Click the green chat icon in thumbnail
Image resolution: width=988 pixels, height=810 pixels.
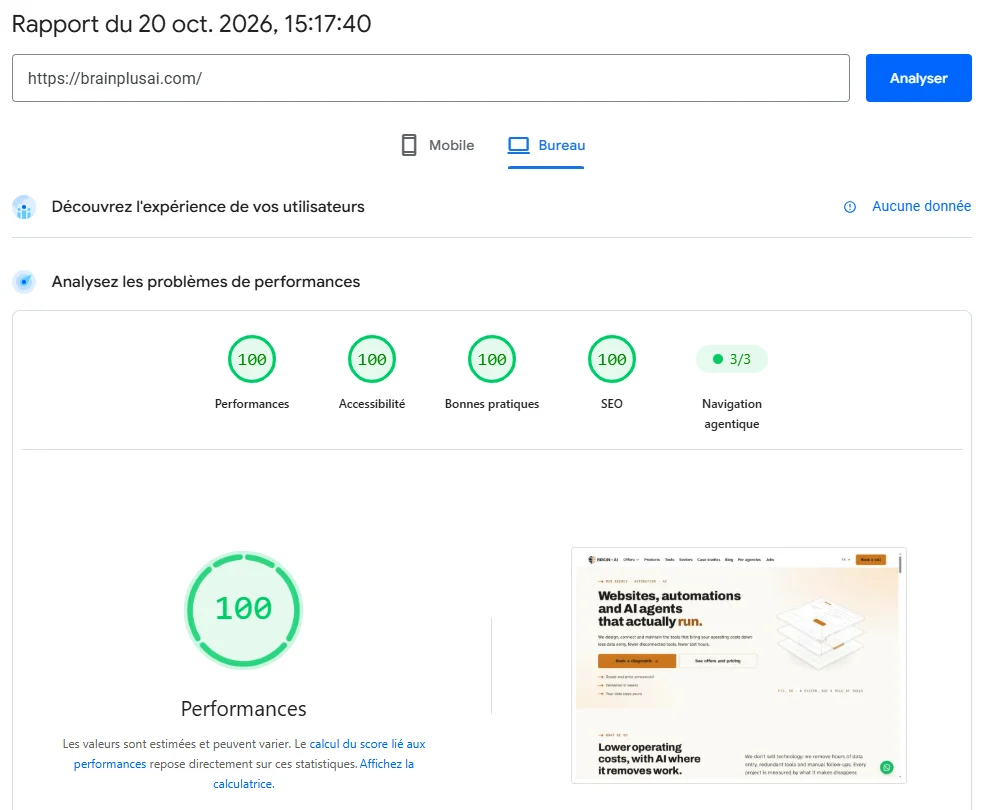point(887,767)
